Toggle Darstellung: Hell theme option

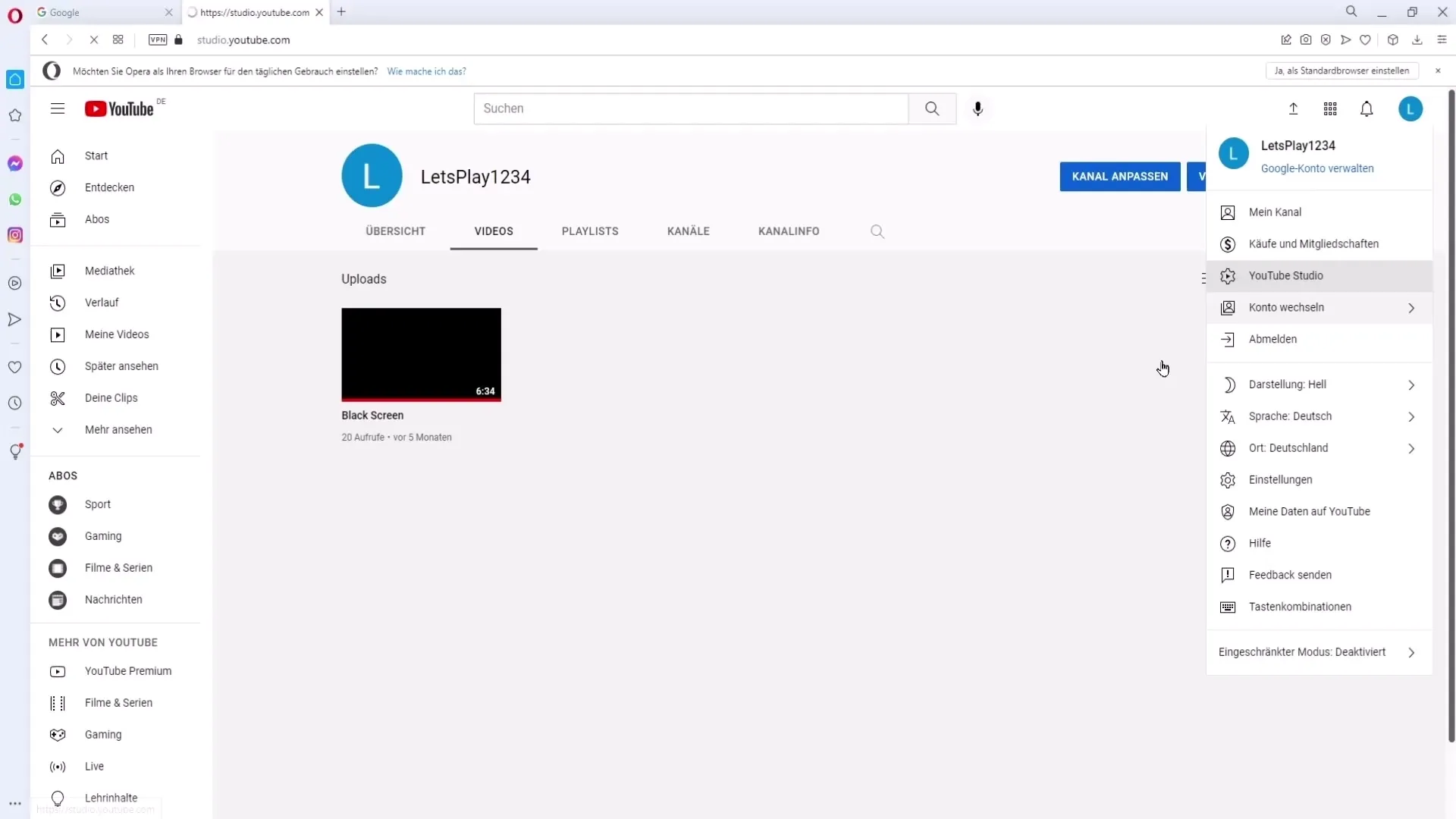pos(1318,384)
